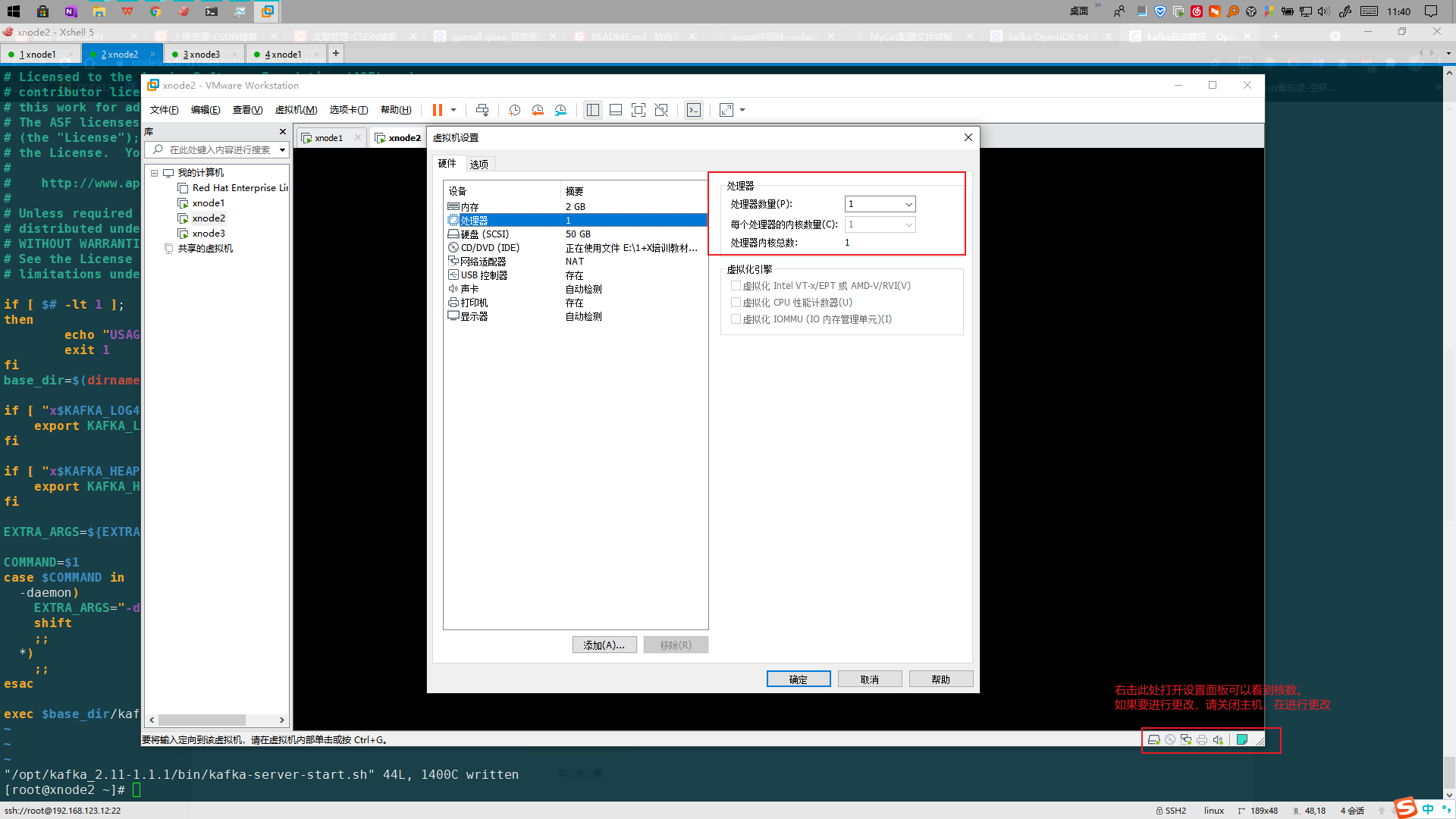Click the send Ctrl+Alt+Del toolbar icon
Screen dimensions: 1456x819
tap(482, 110)
